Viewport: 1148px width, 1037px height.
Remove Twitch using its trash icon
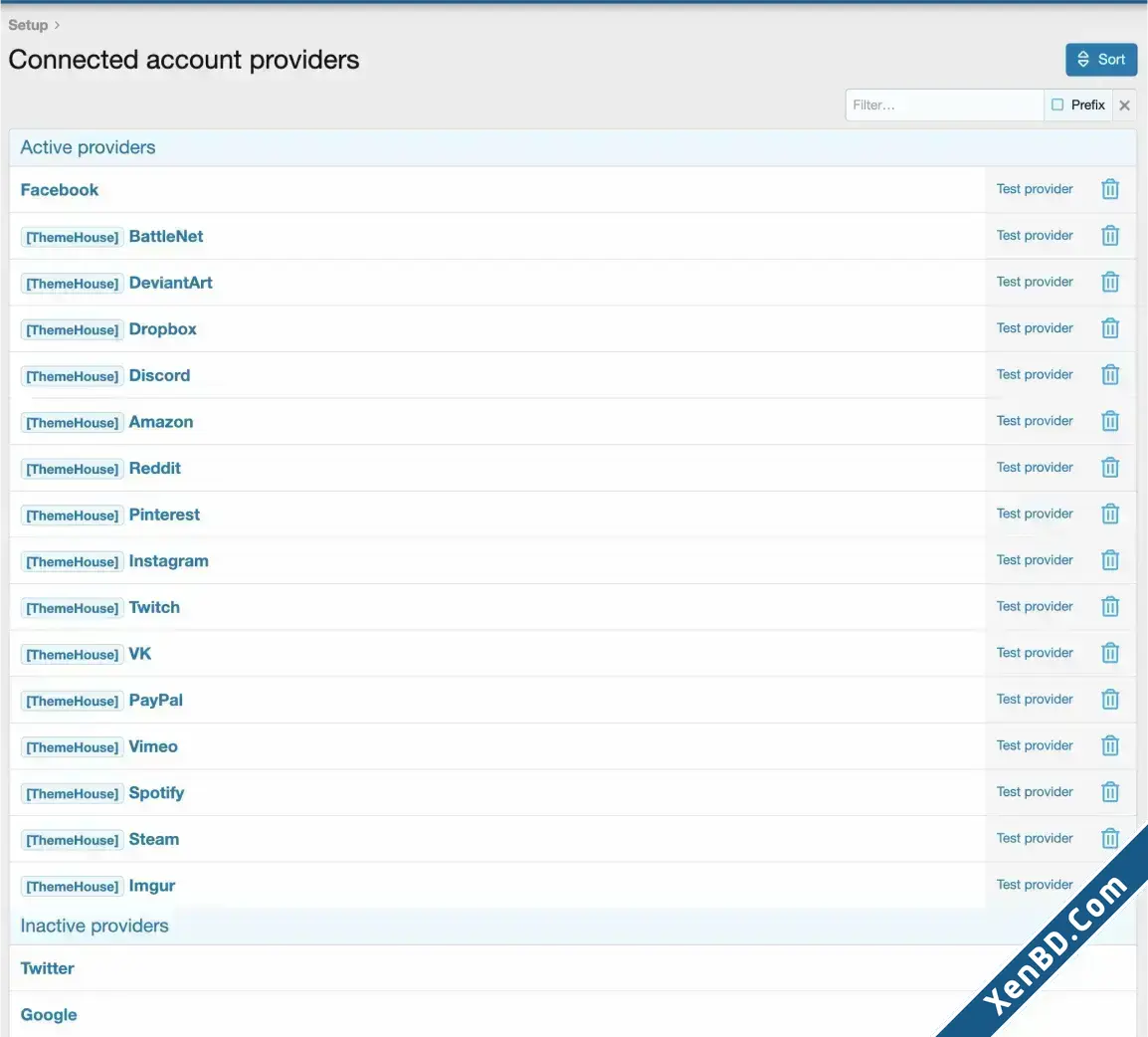[x=1110, y=606]
